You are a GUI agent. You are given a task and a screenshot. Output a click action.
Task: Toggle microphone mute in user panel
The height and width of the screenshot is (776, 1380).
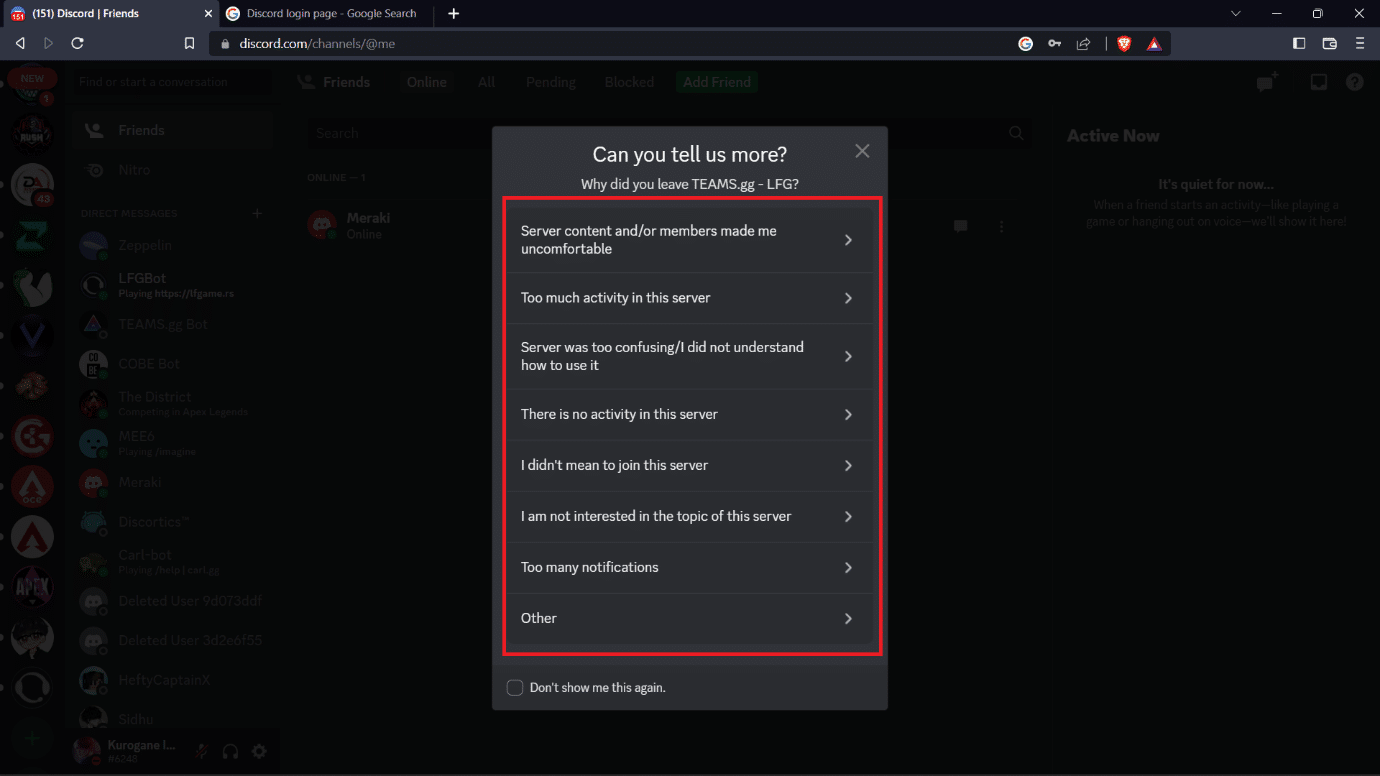point(202,751)
